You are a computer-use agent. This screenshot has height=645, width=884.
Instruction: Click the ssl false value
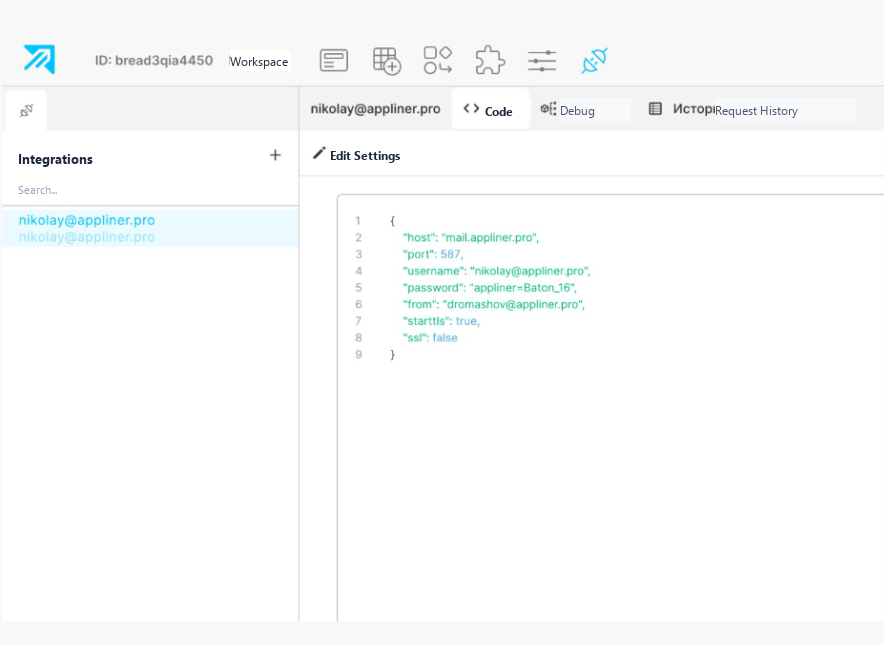click(x=445, y=338)
